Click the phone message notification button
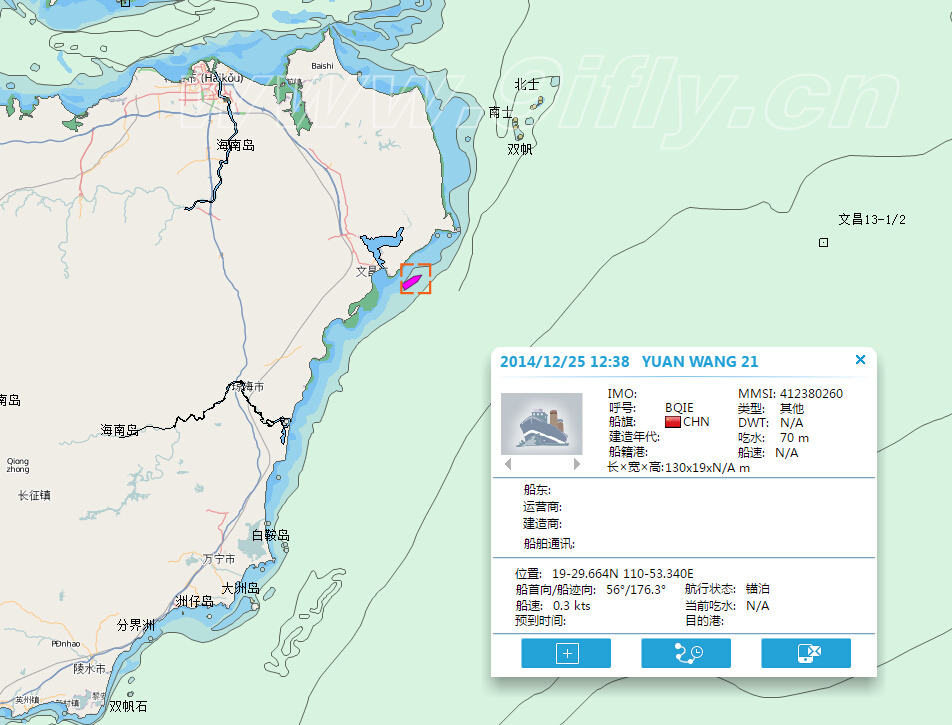 click(805, 653)
